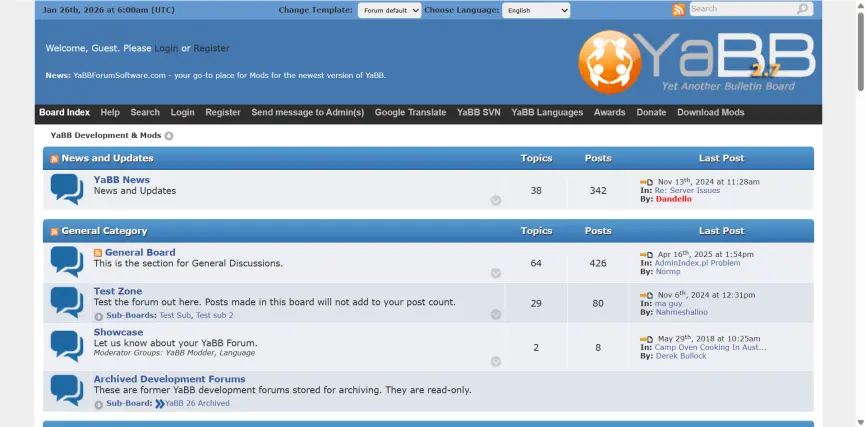Open the AdminIndex.pl Problem post link
The image size is (866, 427).
pyautogui.click(x=698, y=263)
